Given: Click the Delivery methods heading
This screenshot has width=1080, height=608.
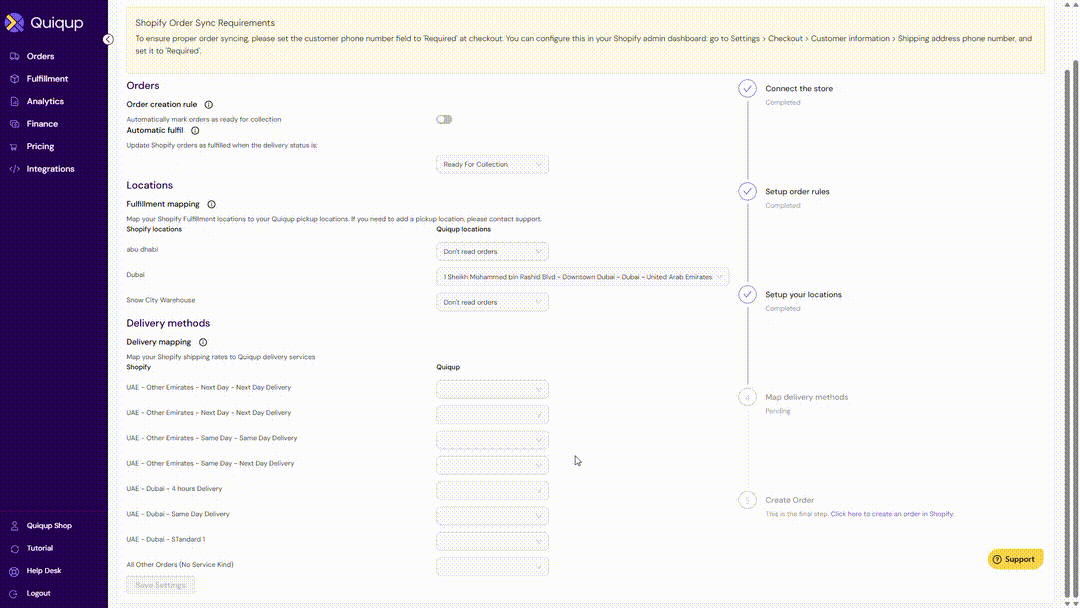Looking at the screenshot, I should click(x=168, y=324).
